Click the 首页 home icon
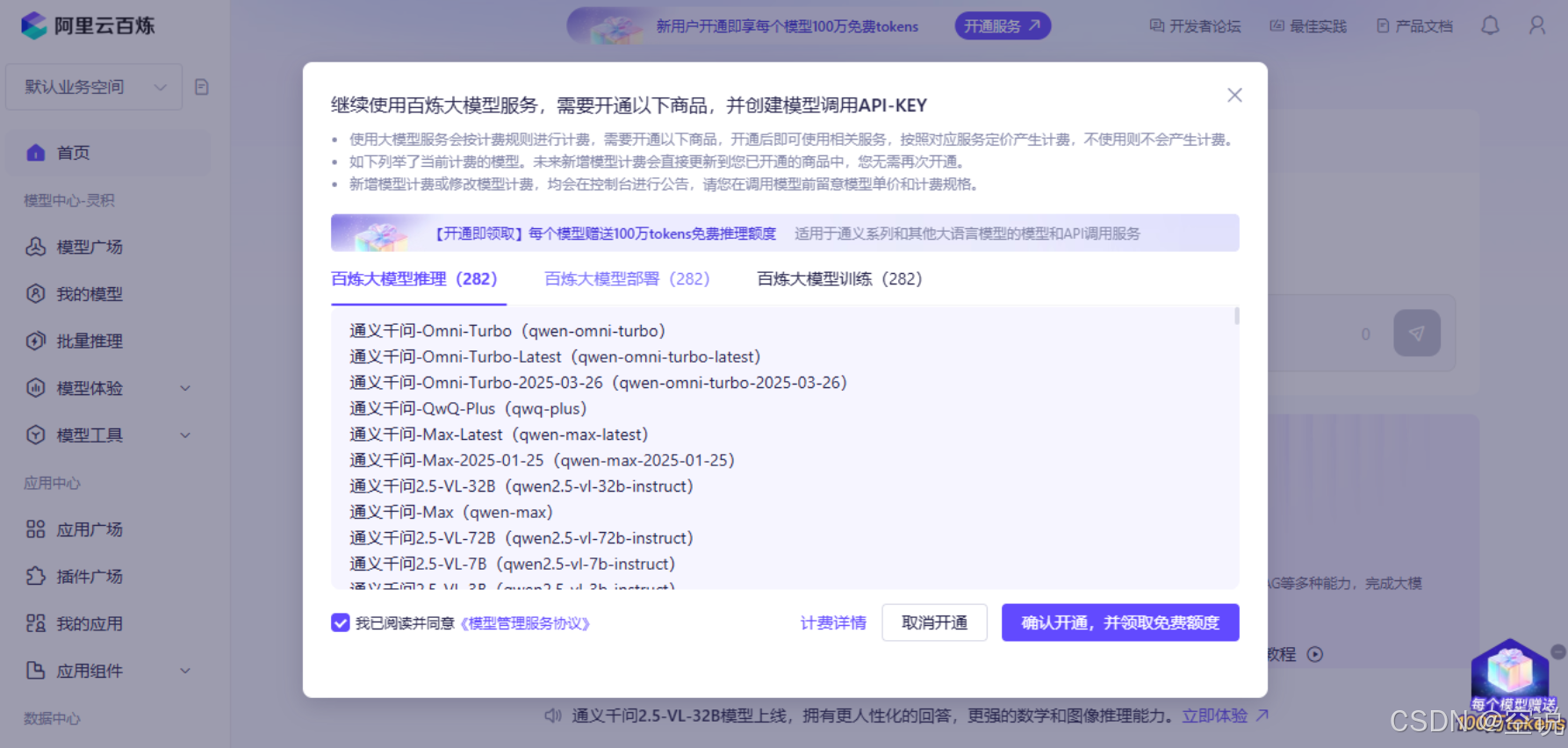 pyautogui.click(x=36, y=153)
